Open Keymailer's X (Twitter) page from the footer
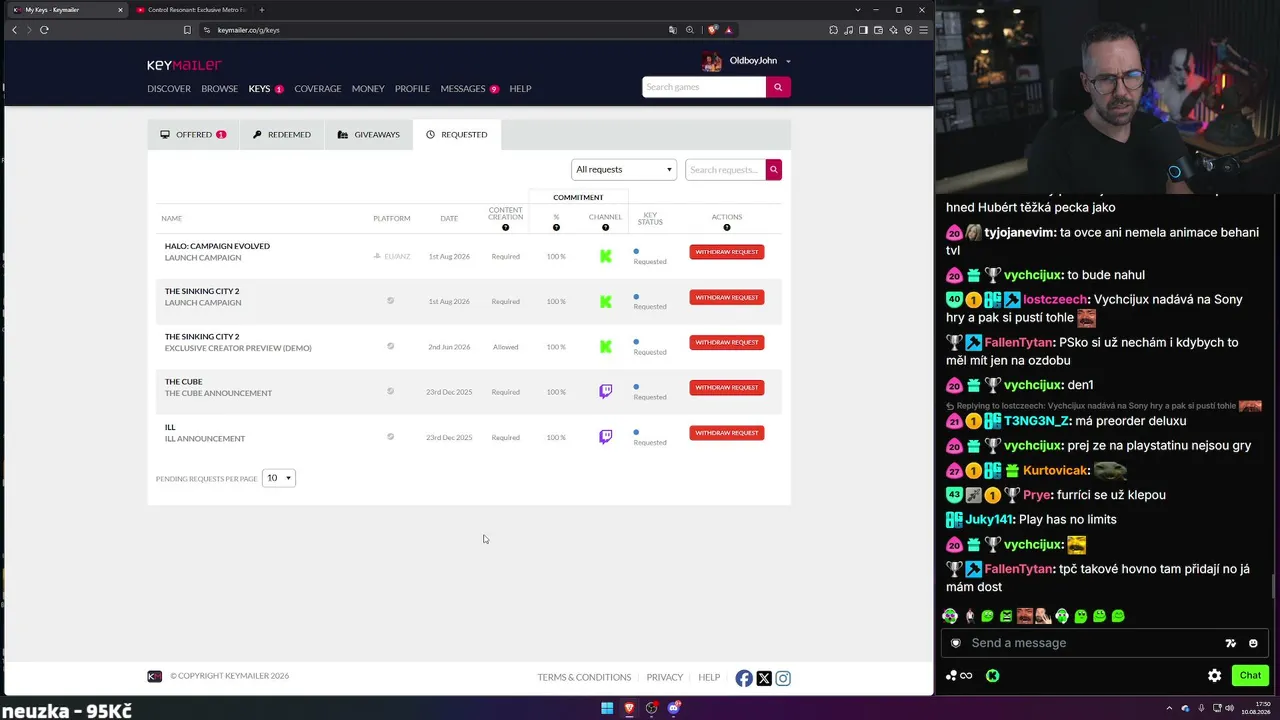Screen dimensions: 1280x720 pos(764,678)
